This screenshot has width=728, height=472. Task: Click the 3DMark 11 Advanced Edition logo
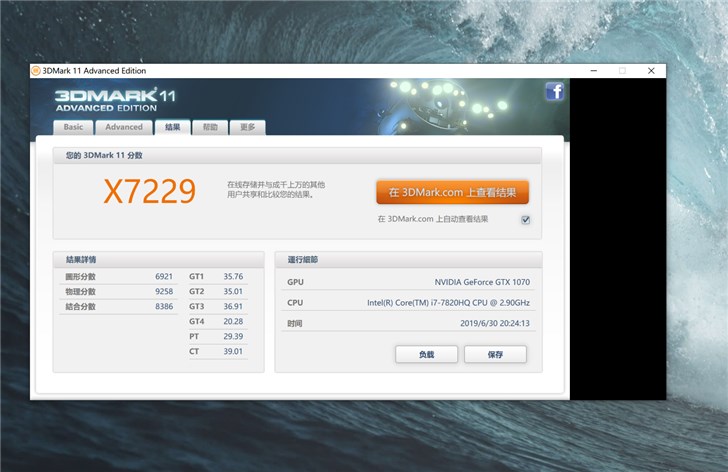tap(115, 100)
